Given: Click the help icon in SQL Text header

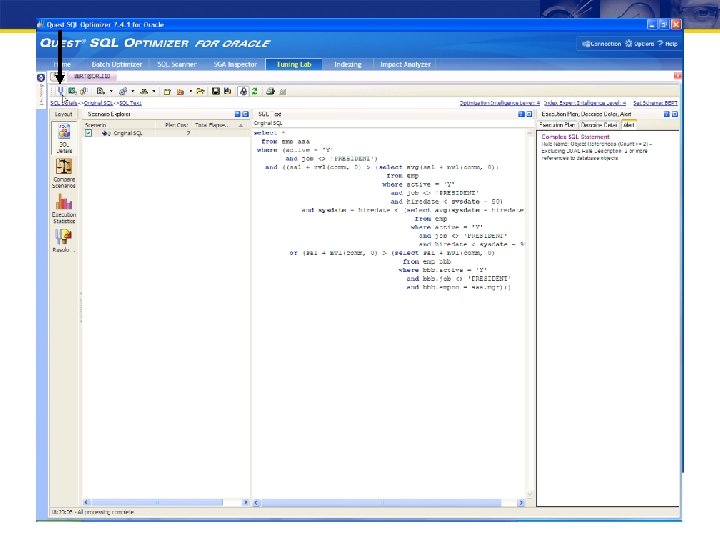Looking at the screenshot, I should (521, 114).
